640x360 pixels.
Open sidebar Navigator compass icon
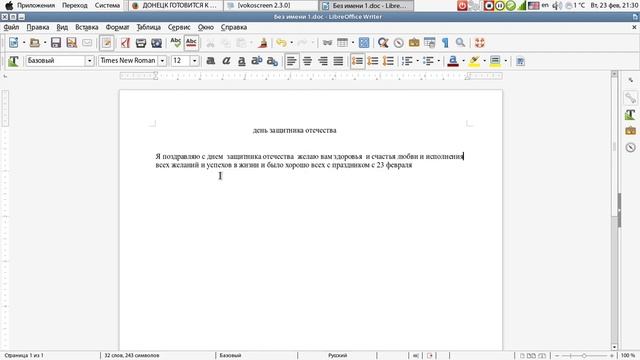631,147
